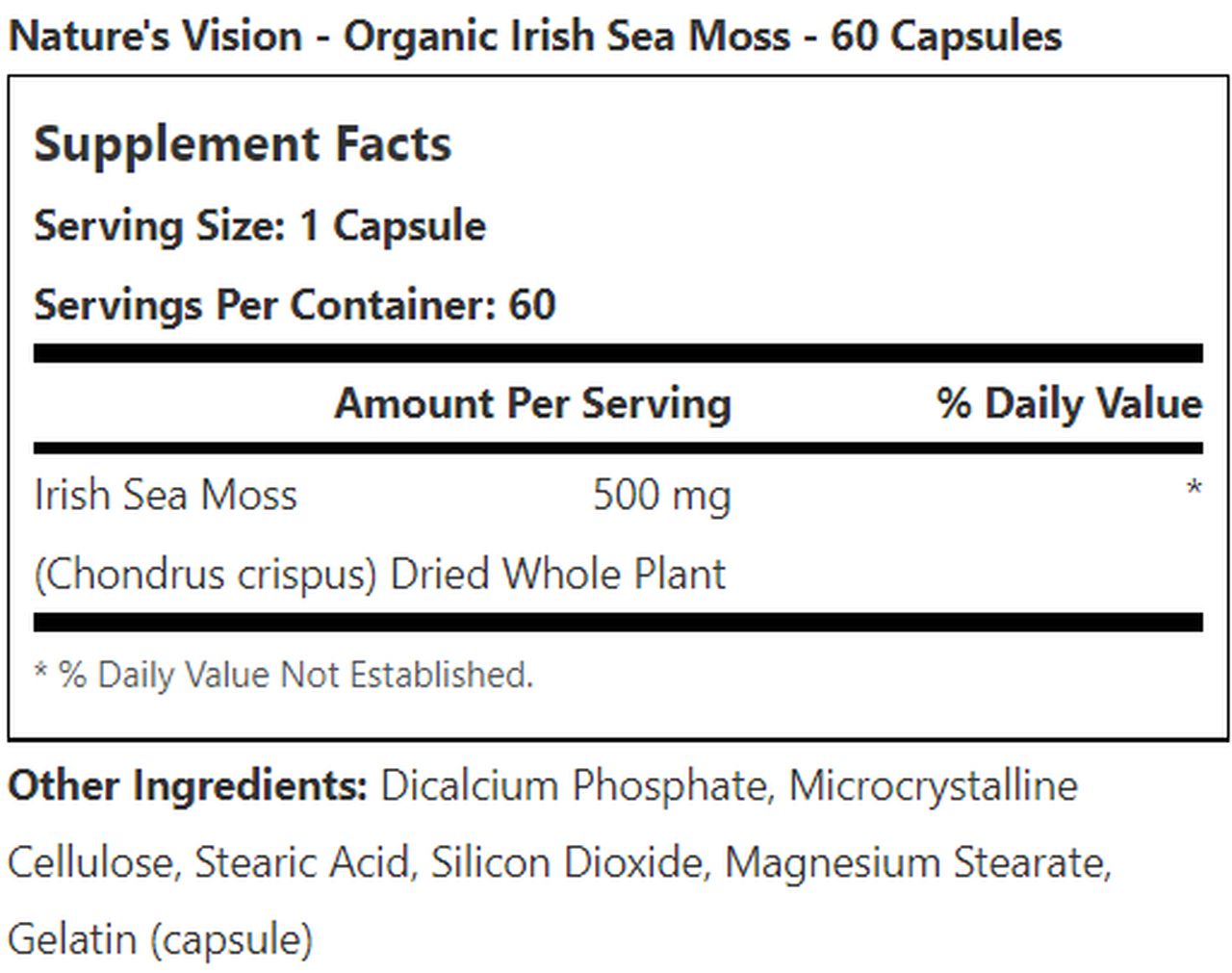Click the asterisk in the Daily Value column
The image size is (1232, 973).
[1193, 489]
